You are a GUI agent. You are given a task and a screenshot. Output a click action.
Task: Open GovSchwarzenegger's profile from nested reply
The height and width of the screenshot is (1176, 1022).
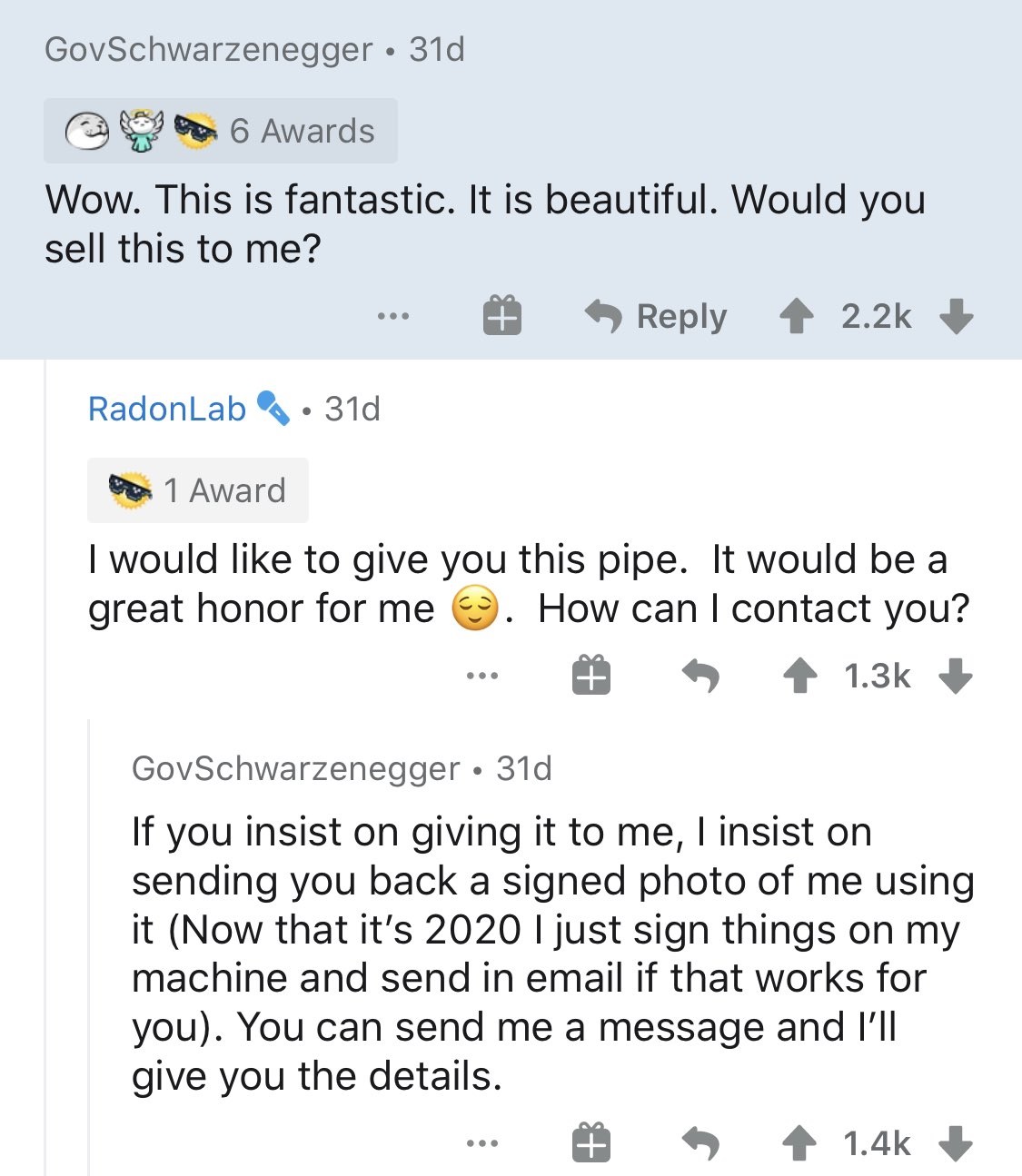pos(295,768)
